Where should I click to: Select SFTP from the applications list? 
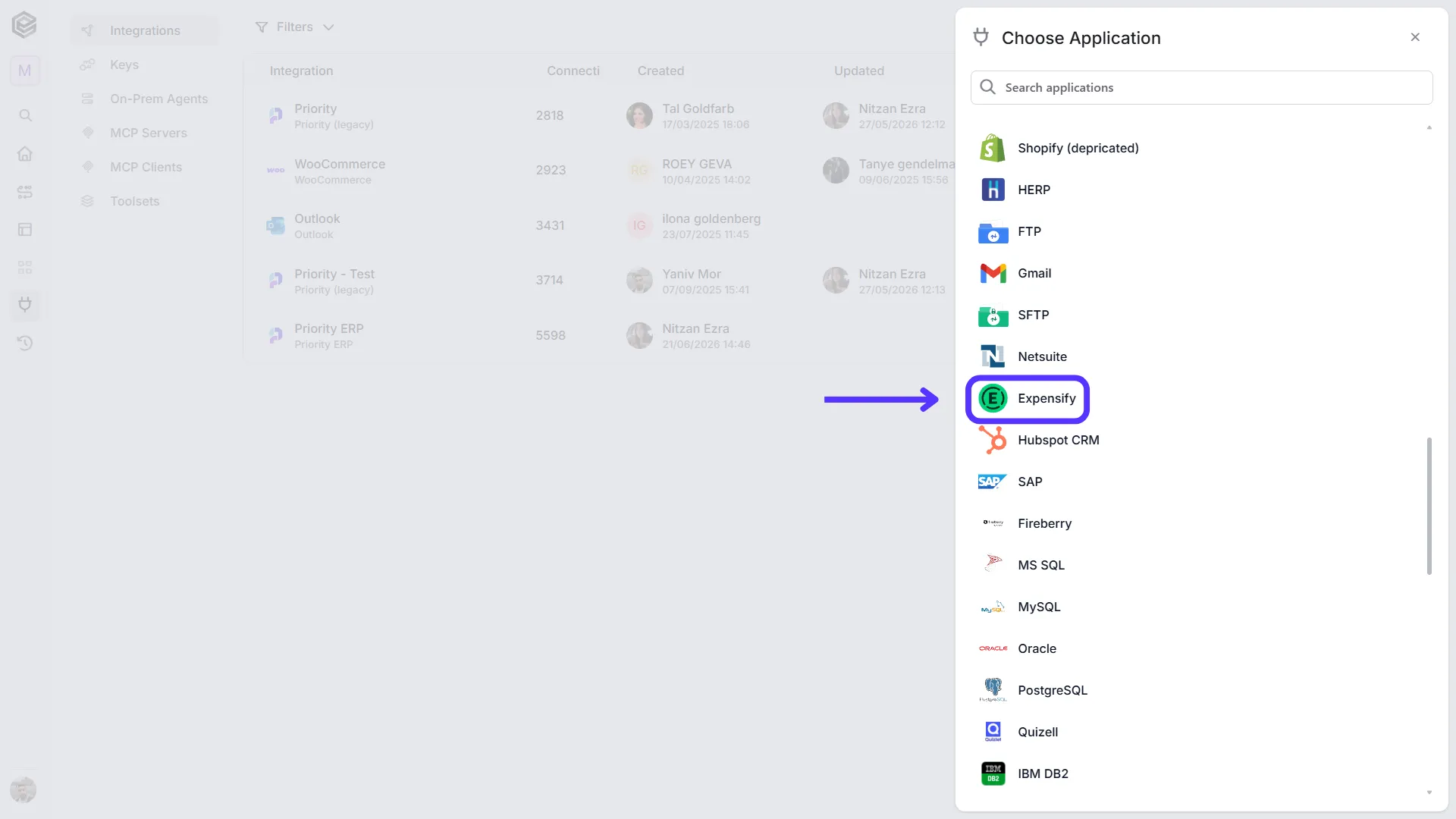1014,315
